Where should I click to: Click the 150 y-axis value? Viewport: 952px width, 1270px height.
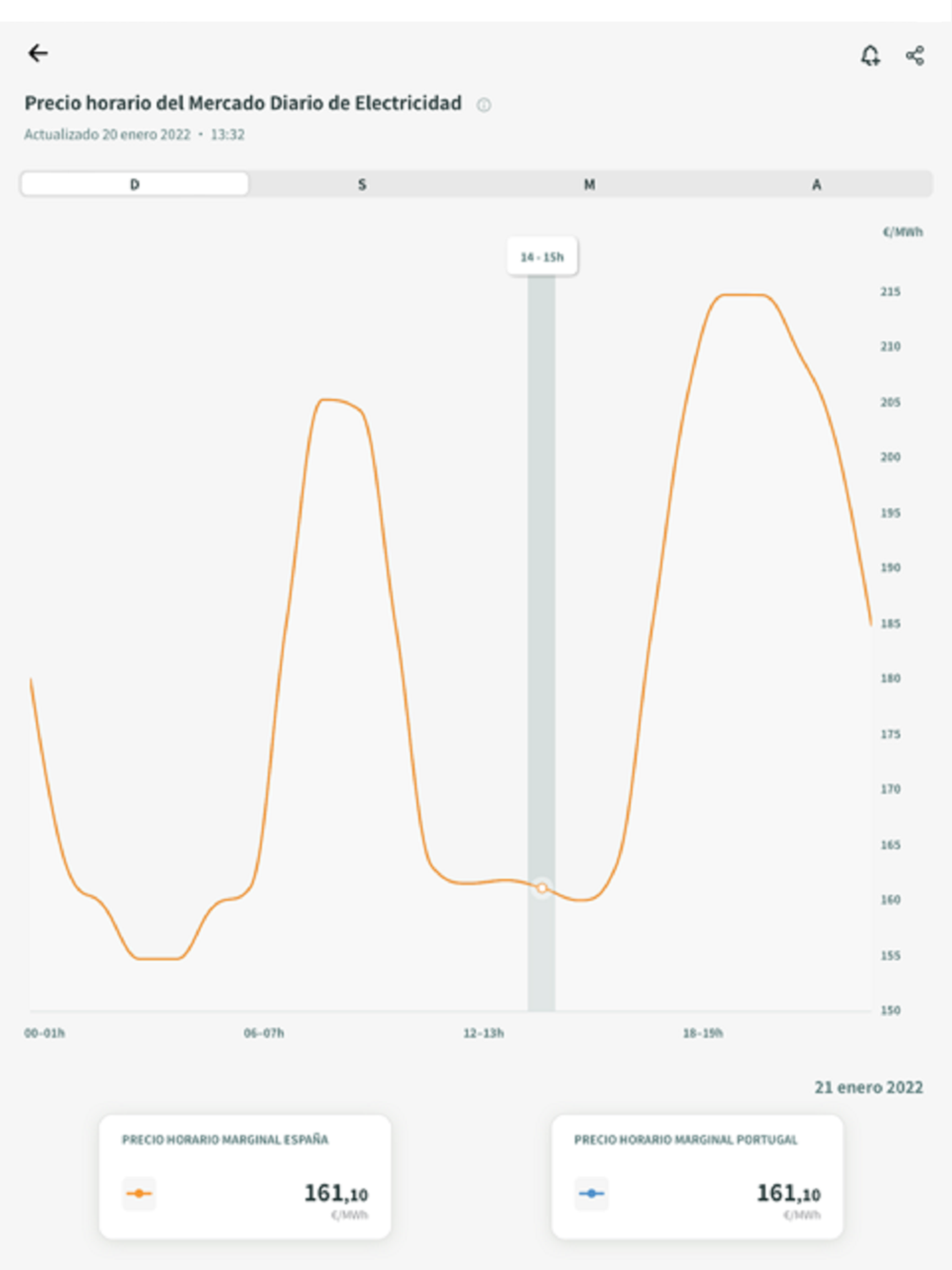point(890,1010)
